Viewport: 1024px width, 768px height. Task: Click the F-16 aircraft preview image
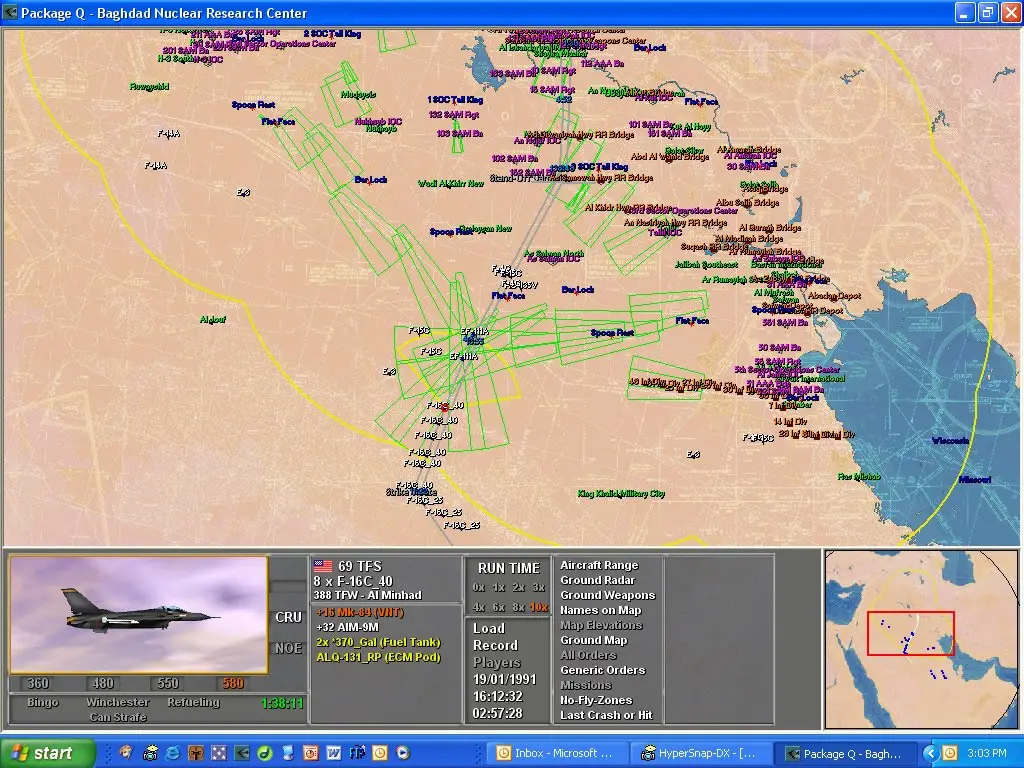click(x=139, y=614)
